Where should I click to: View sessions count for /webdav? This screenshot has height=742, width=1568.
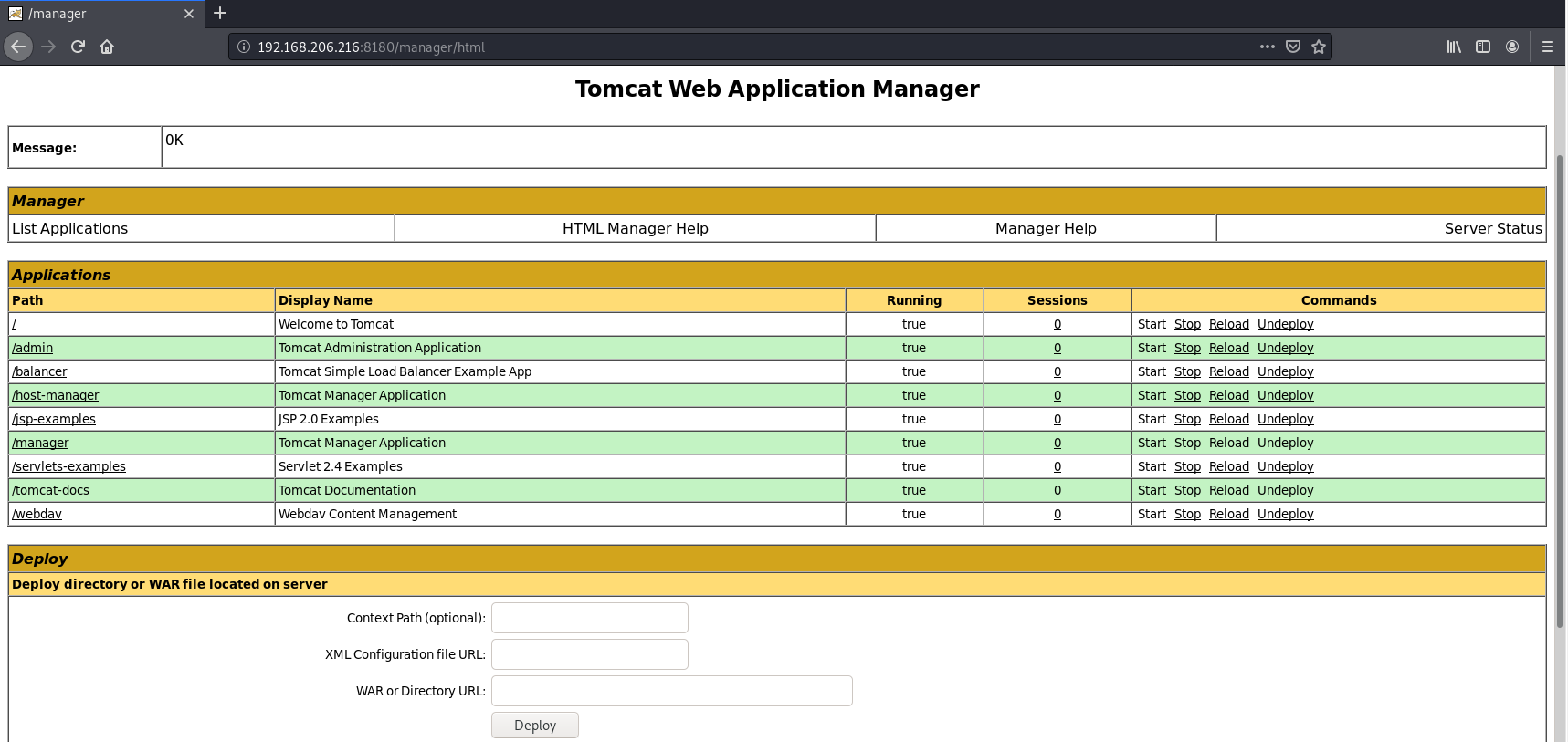click(1058, 514)
